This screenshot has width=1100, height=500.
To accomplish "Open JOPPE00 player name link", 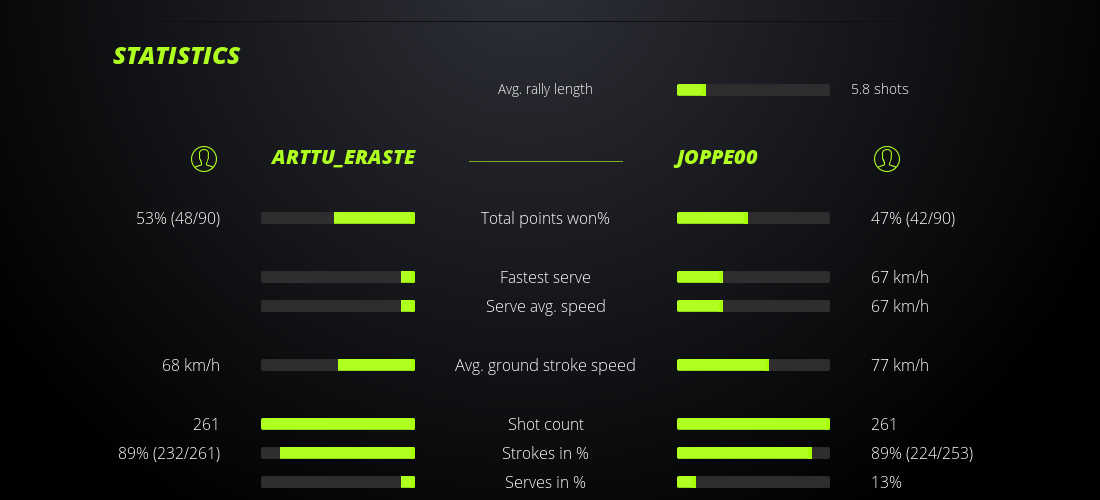I will [716, 158].
